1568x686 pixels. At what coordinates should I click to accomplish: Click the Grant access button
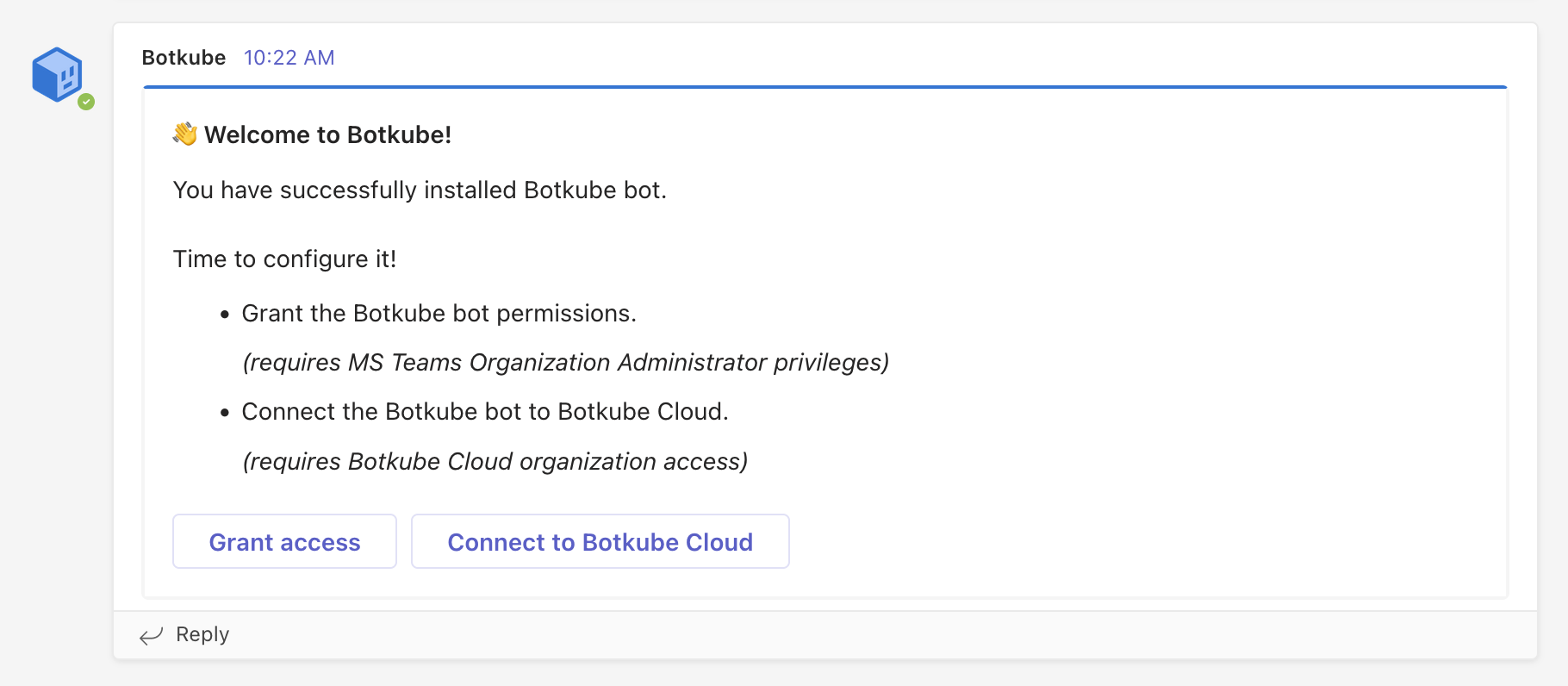[284, 541]
